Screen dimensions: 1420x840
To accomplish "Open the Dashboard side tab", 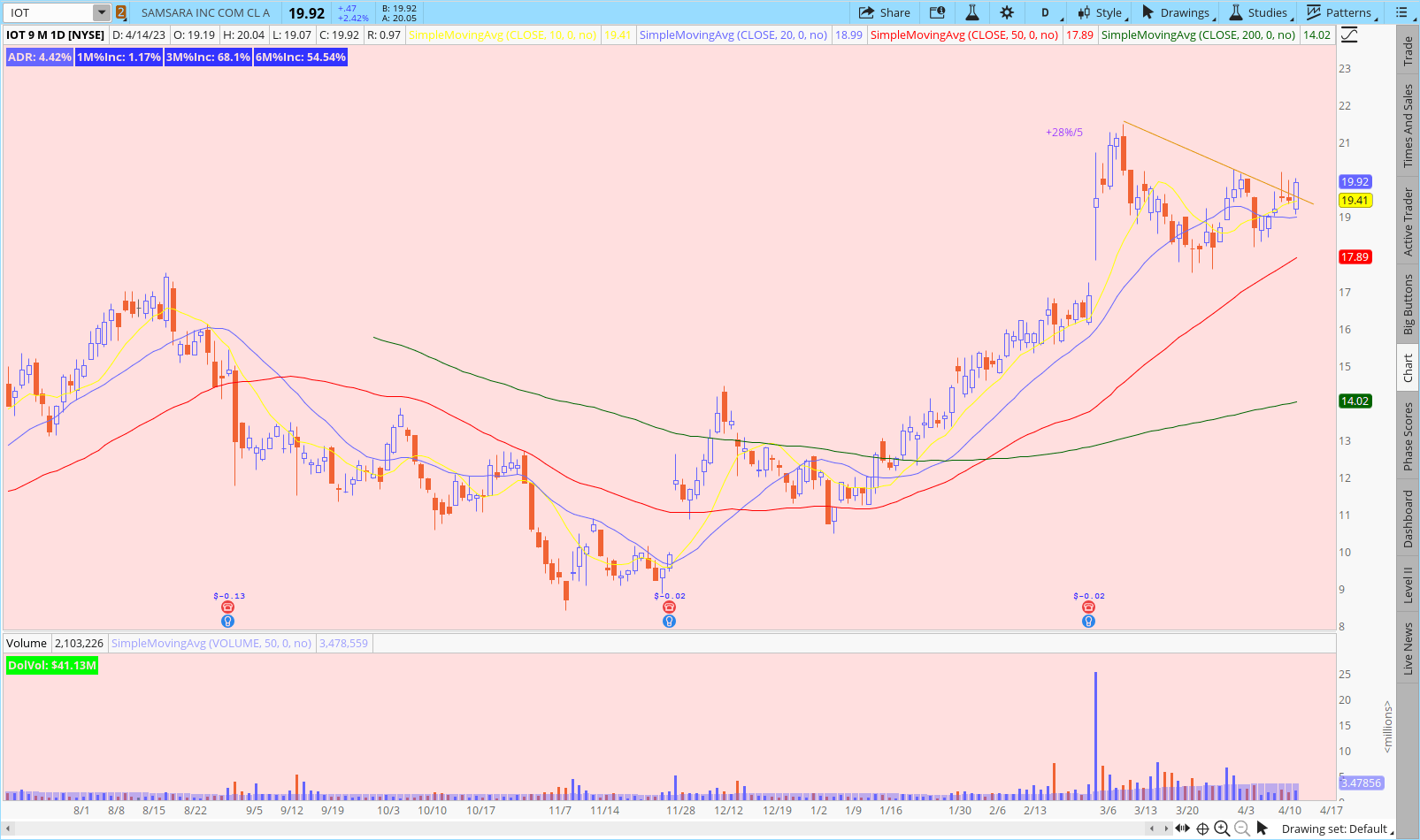I will [x=1408, y=519].
